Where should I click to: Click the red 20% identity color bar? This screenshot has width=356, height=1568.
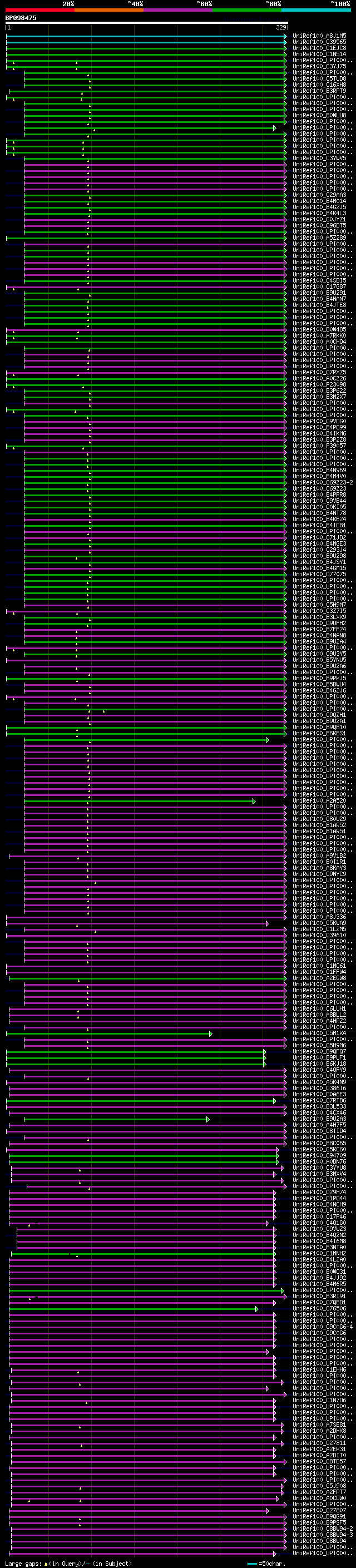(40, 10)
